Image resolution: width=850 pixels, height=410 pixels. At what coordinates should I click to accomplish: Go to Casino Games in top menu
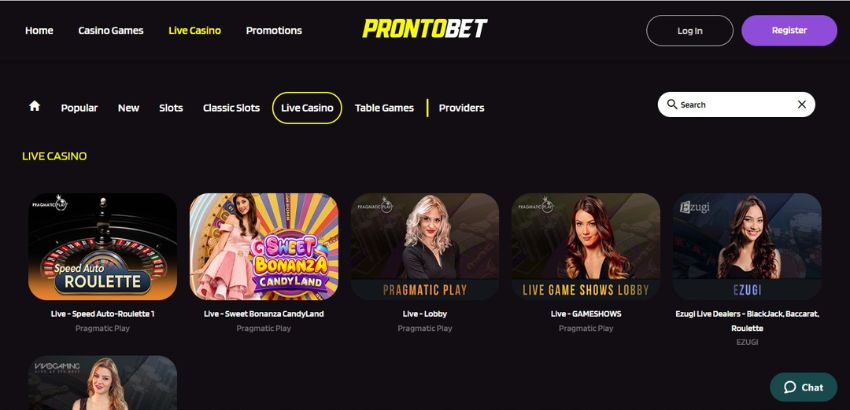point(111,30)
